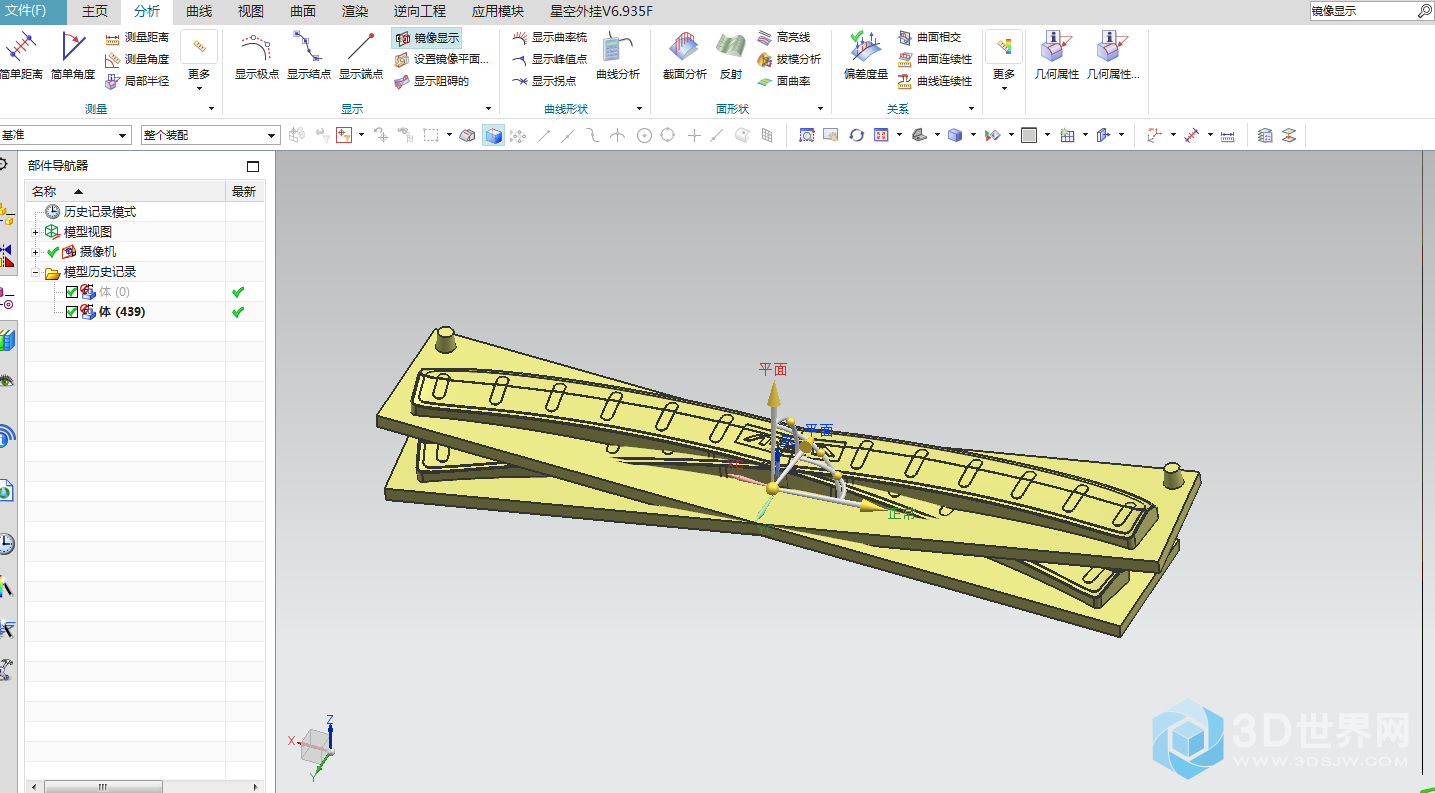Expand the 曲线形状 group options arrow
The width and height of the screenshot is (1435, 793).
pyautogui.click(x=637, y=108)
